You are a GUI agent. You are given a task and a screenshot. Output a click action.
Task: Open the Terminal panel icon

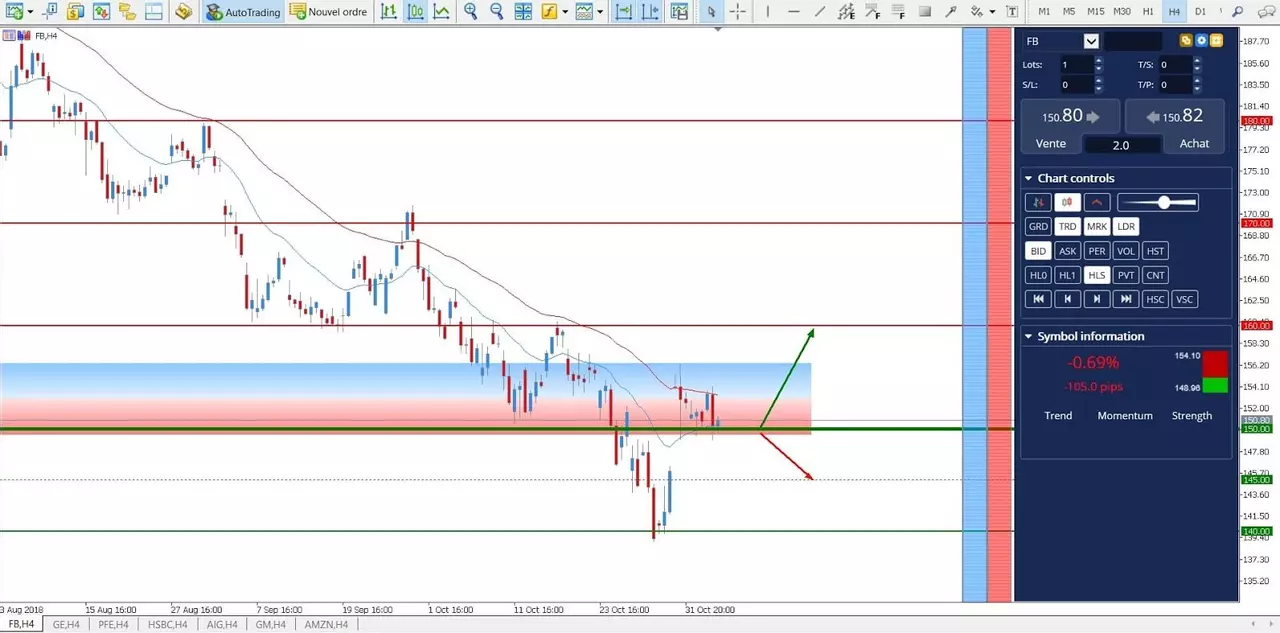tap(153, 12)
